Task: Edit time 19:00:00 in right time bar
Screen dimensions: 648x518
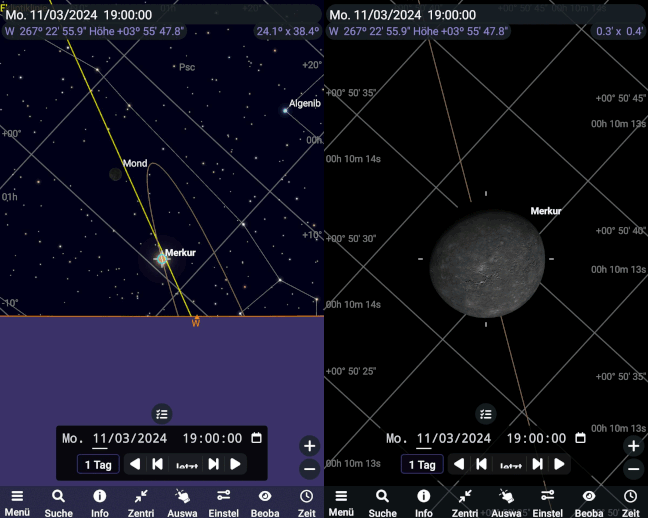Action: coord(536,438)
